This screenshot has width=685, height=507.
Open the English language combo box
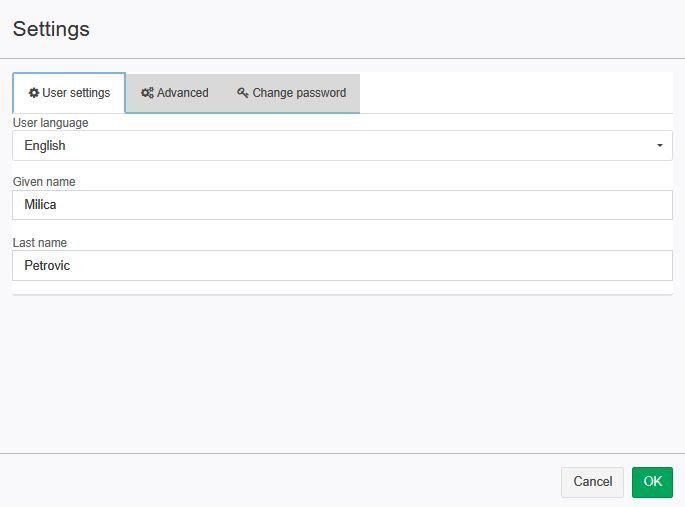coord(342,145)
